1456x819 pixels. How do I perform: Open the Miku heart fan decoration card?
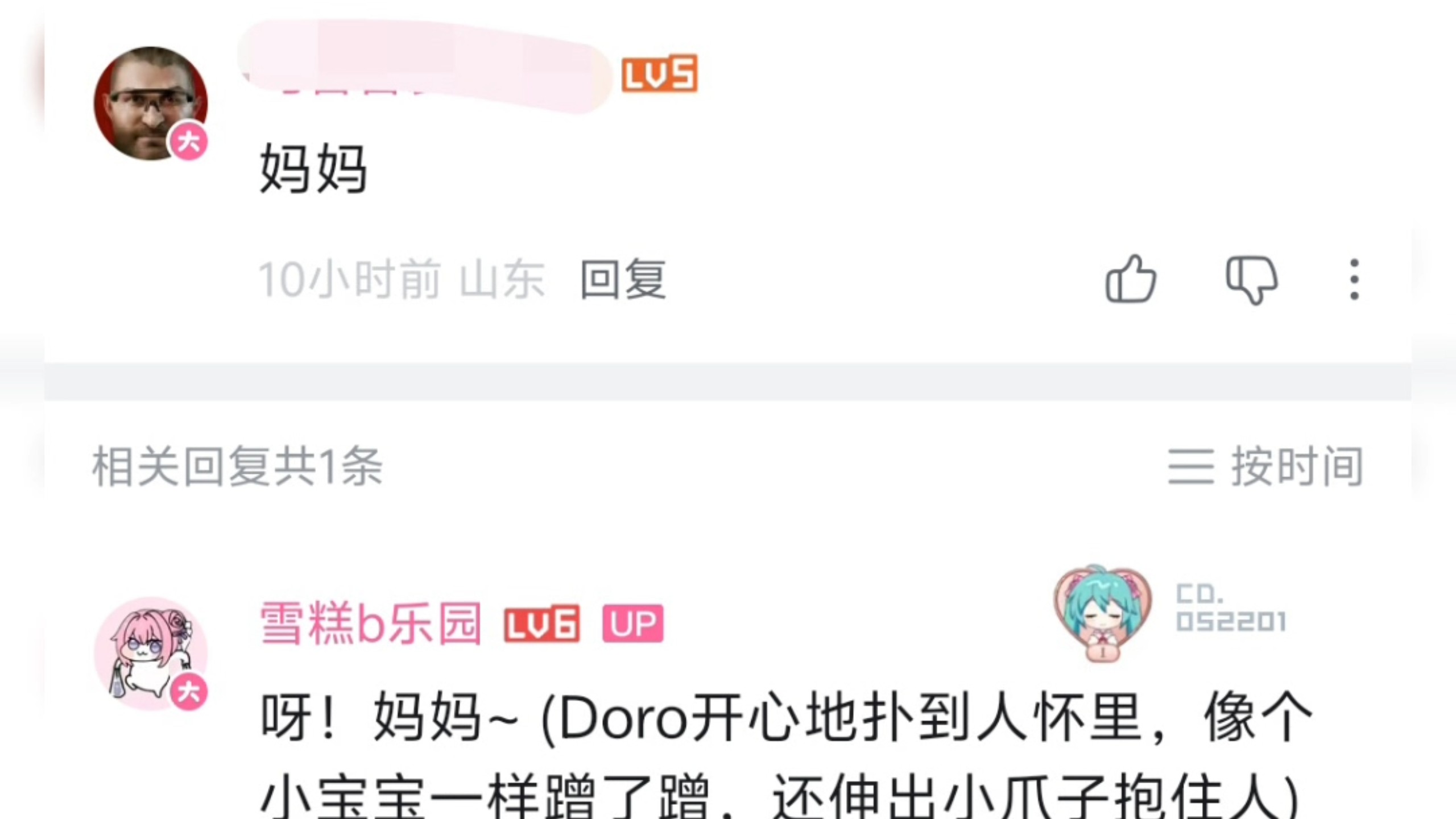pyautogui.click(x=1103, y=613)
